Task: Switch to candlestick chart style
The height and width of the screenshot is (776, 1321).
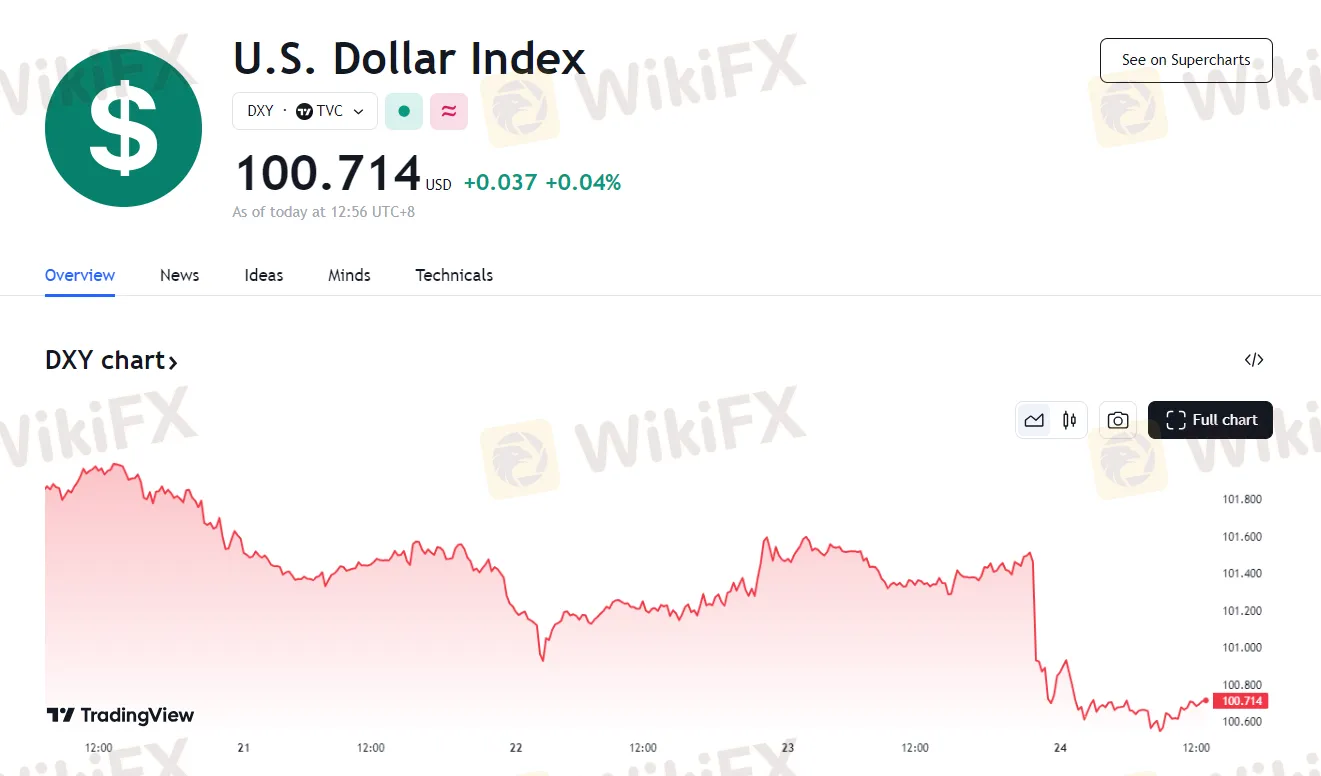Action: coord(1069,420)
